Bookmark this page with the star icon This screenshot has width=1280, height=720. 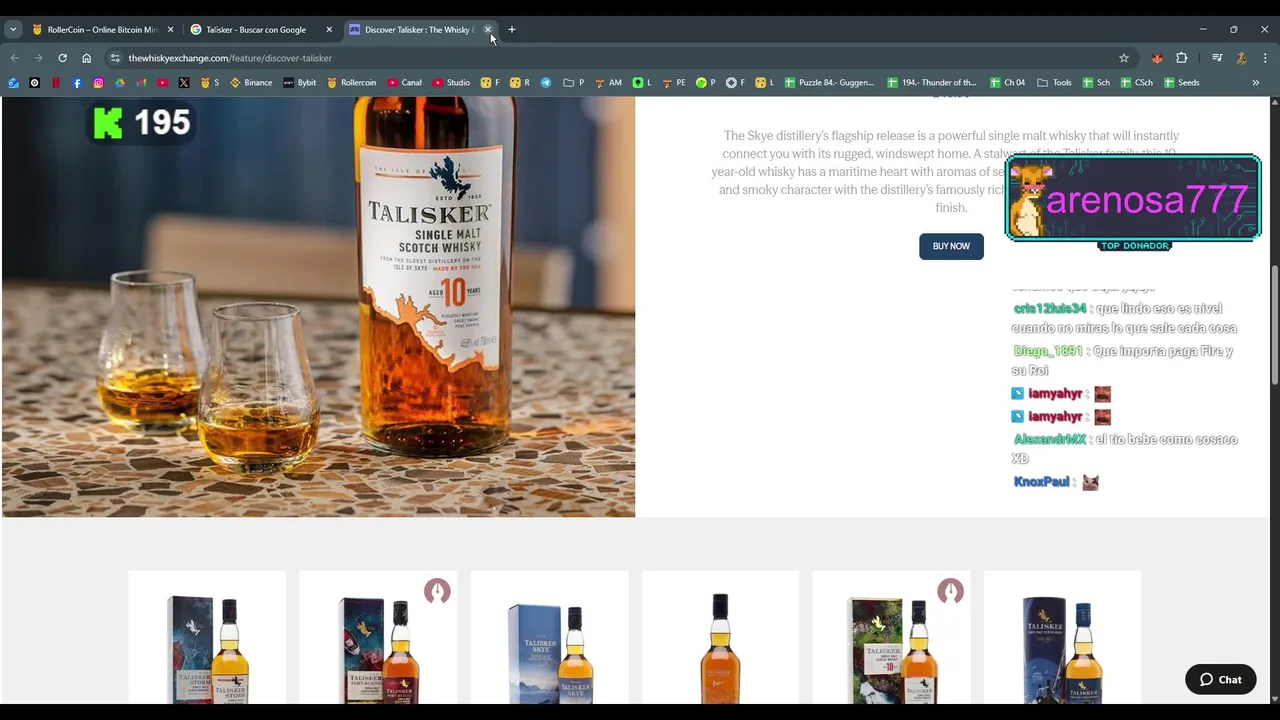(x=1124, y=58)
